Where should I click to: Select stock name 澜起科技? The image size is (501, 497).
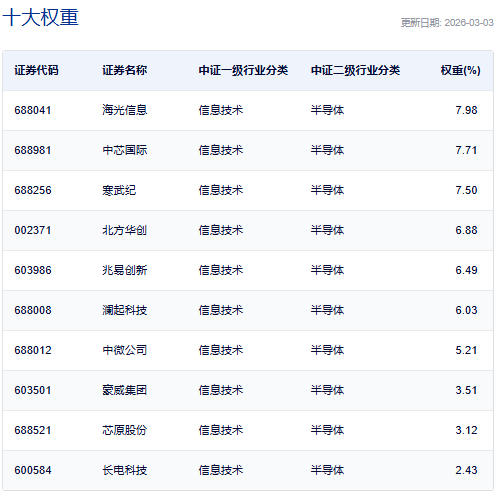125,310
